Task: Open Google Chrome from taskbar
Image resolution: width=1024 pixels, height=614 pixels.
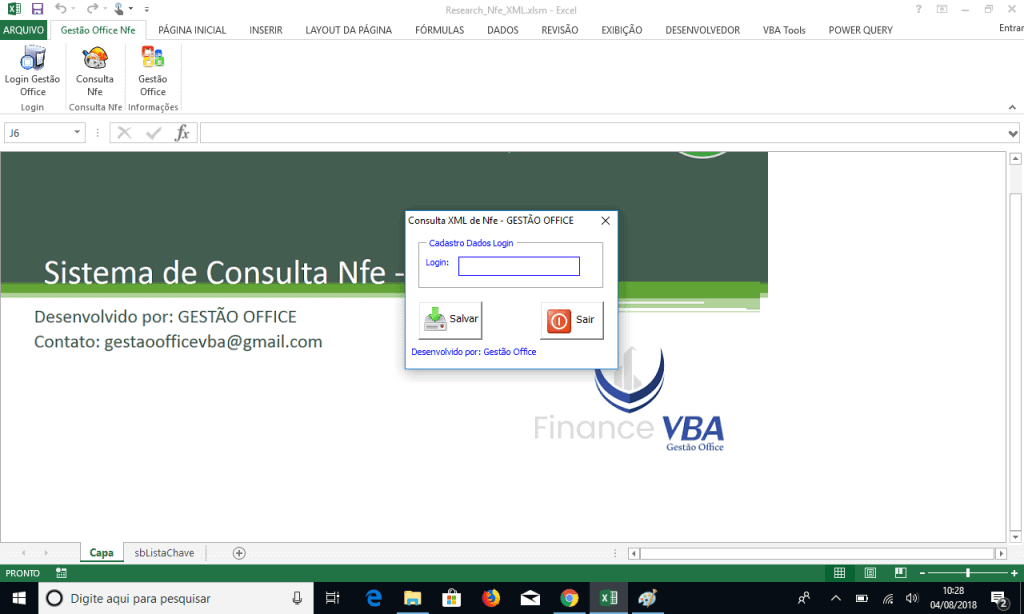Action: (569, 598)
